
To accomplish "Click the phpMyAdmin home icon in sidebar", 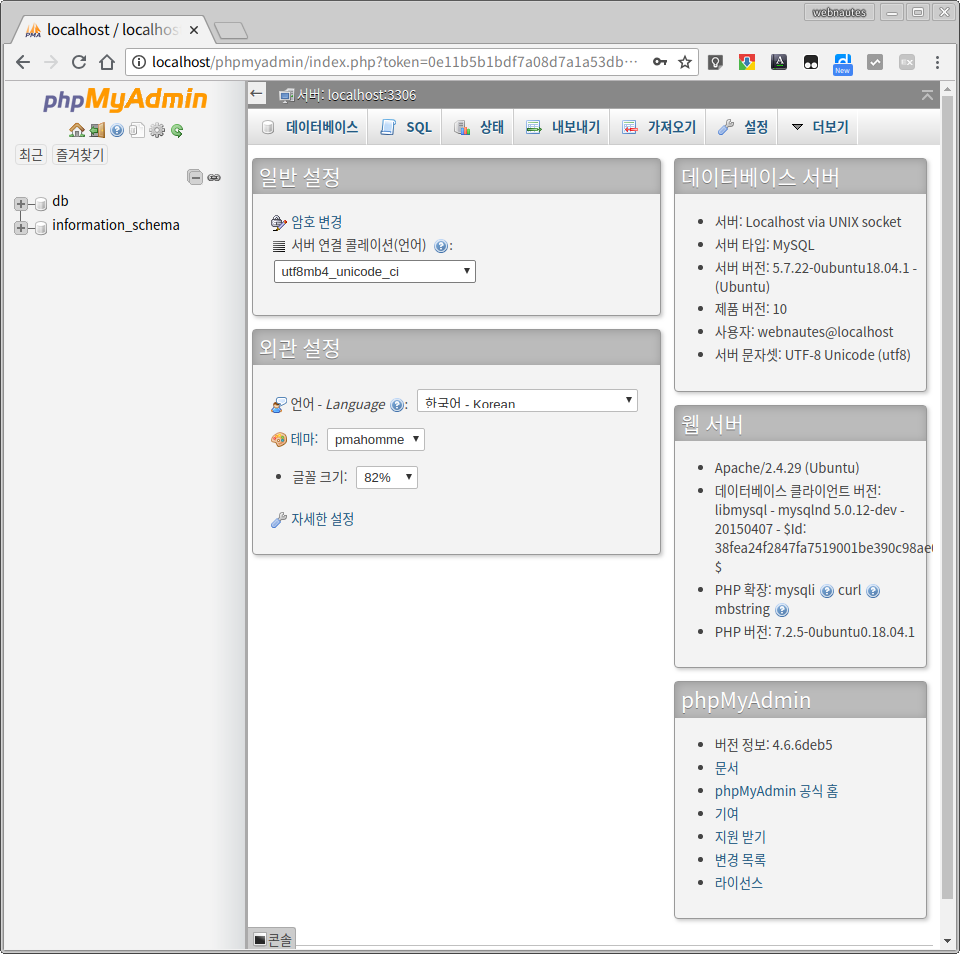I will (x=77, y=130).
